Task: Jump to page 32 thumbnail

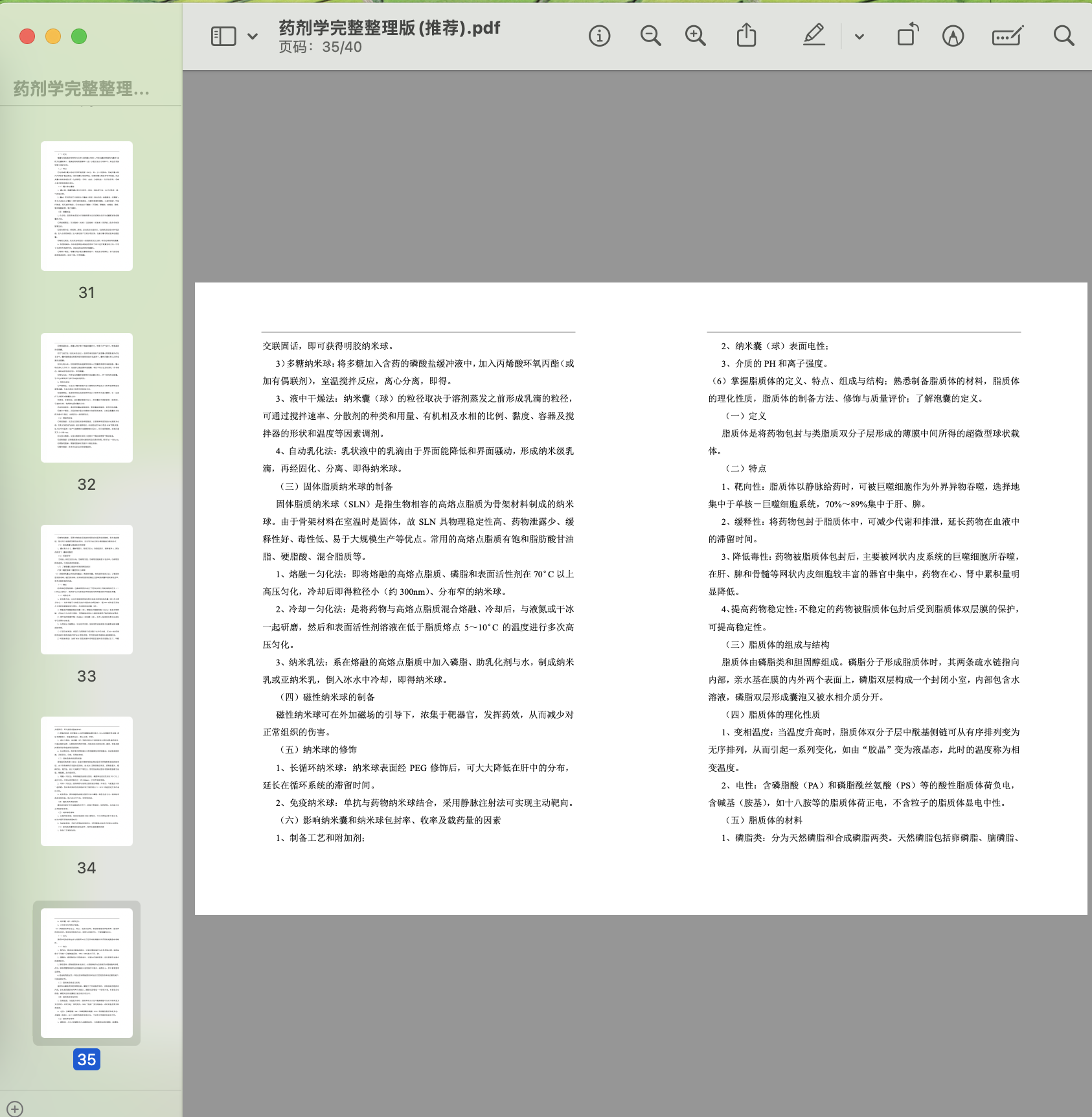Action: (x=87, y=398)
